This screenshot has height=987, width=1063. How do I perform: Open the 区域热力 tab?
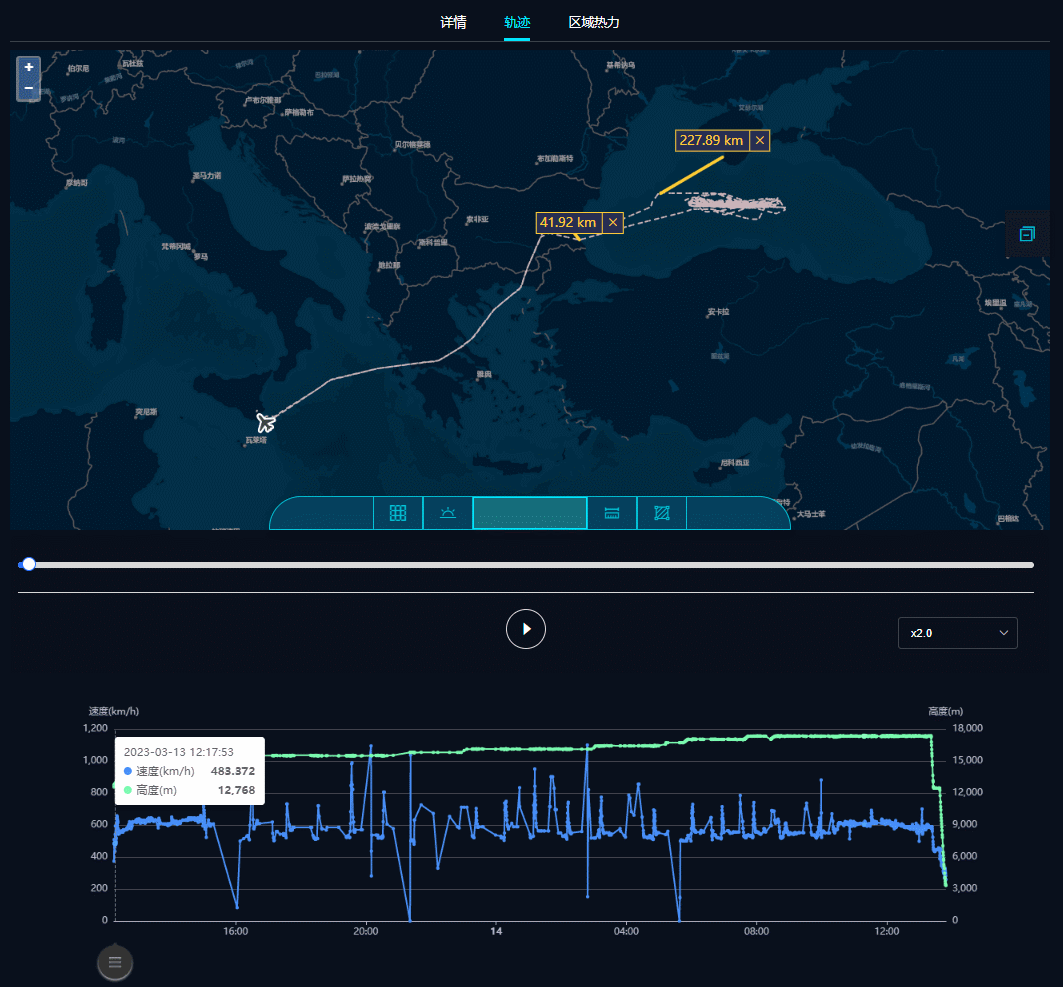point(594,22)
